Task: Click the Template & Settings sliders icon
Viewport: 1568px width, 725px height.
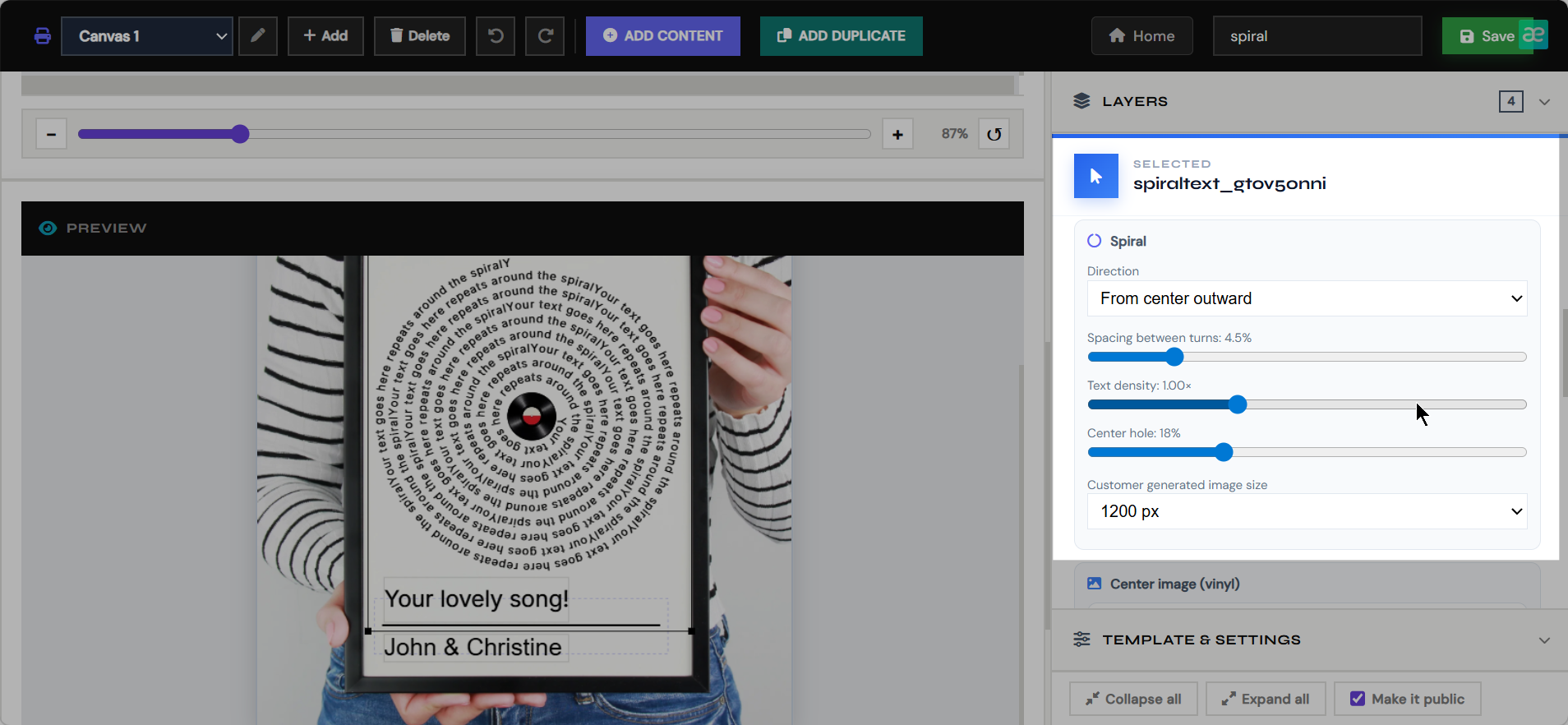Action: pyautogui.click(x=1081, y=640)
